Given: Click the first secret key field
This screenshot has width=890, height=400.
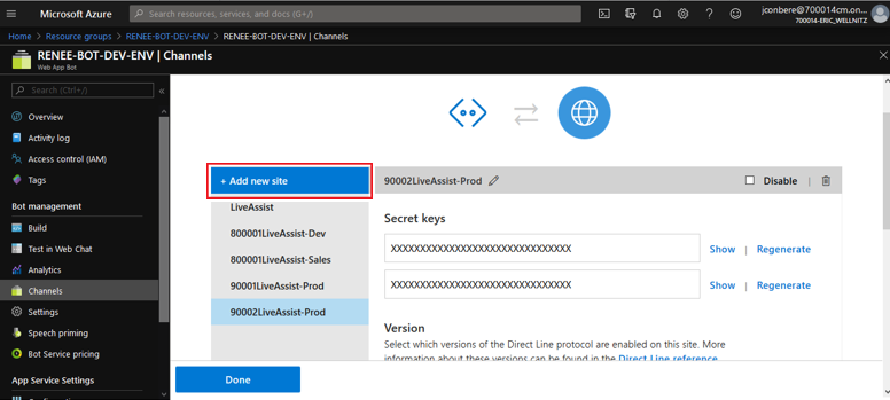Looking at the screenshot, I should point(542,249).
